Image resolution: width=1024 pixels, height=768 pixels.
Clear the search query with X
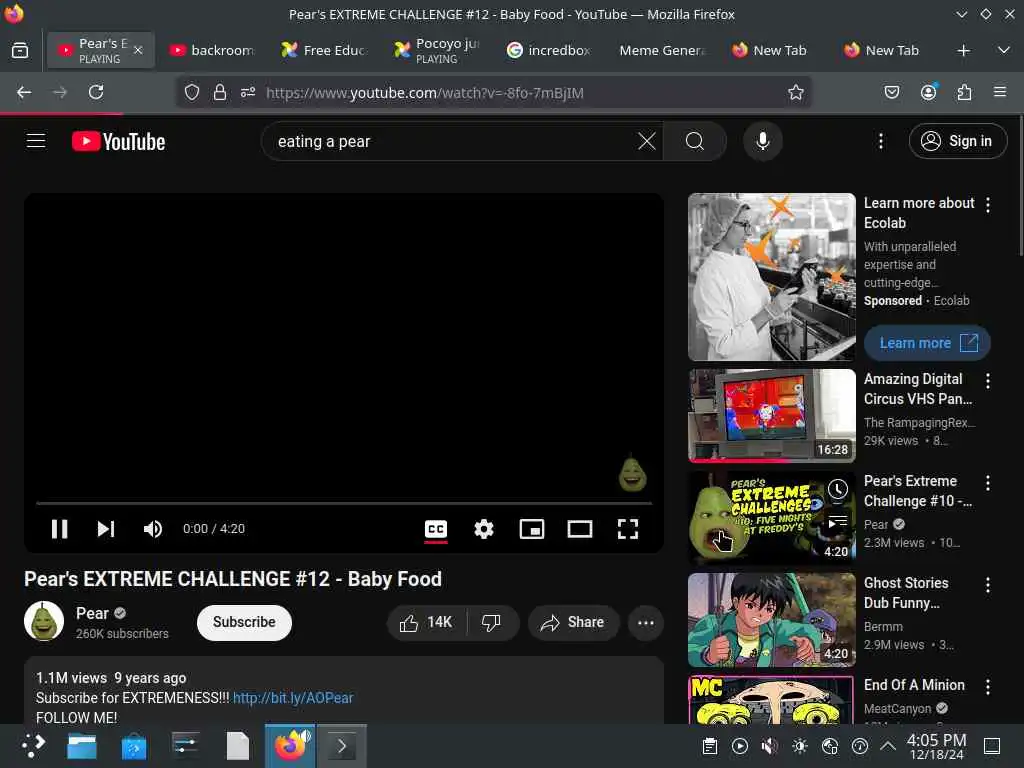(x=647, y=141)
